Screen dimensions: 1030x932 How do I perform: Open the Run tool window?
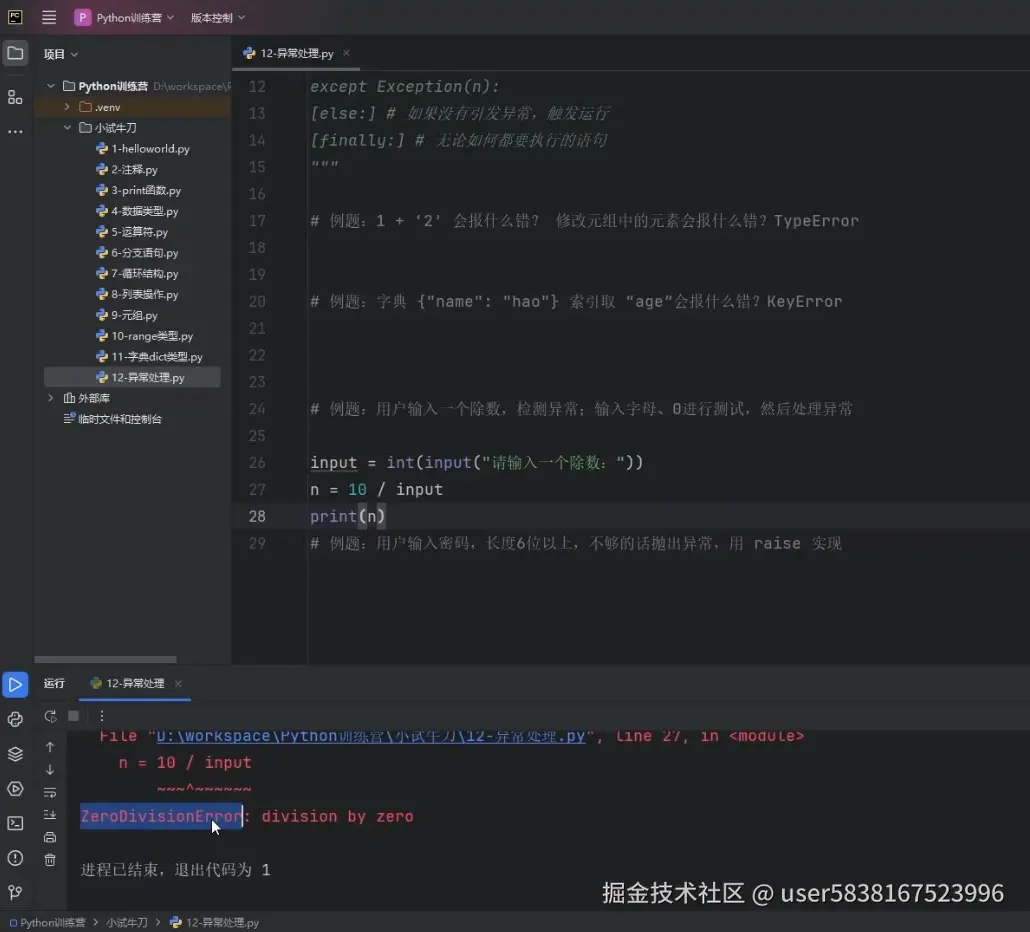[15, 684]
